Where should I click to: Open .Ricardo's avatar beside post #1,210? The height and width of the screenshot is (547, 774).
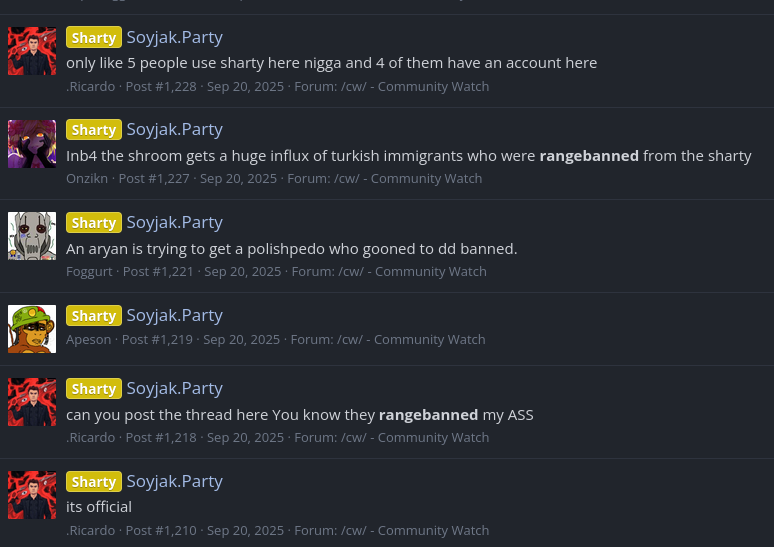[x=32, y=495]
